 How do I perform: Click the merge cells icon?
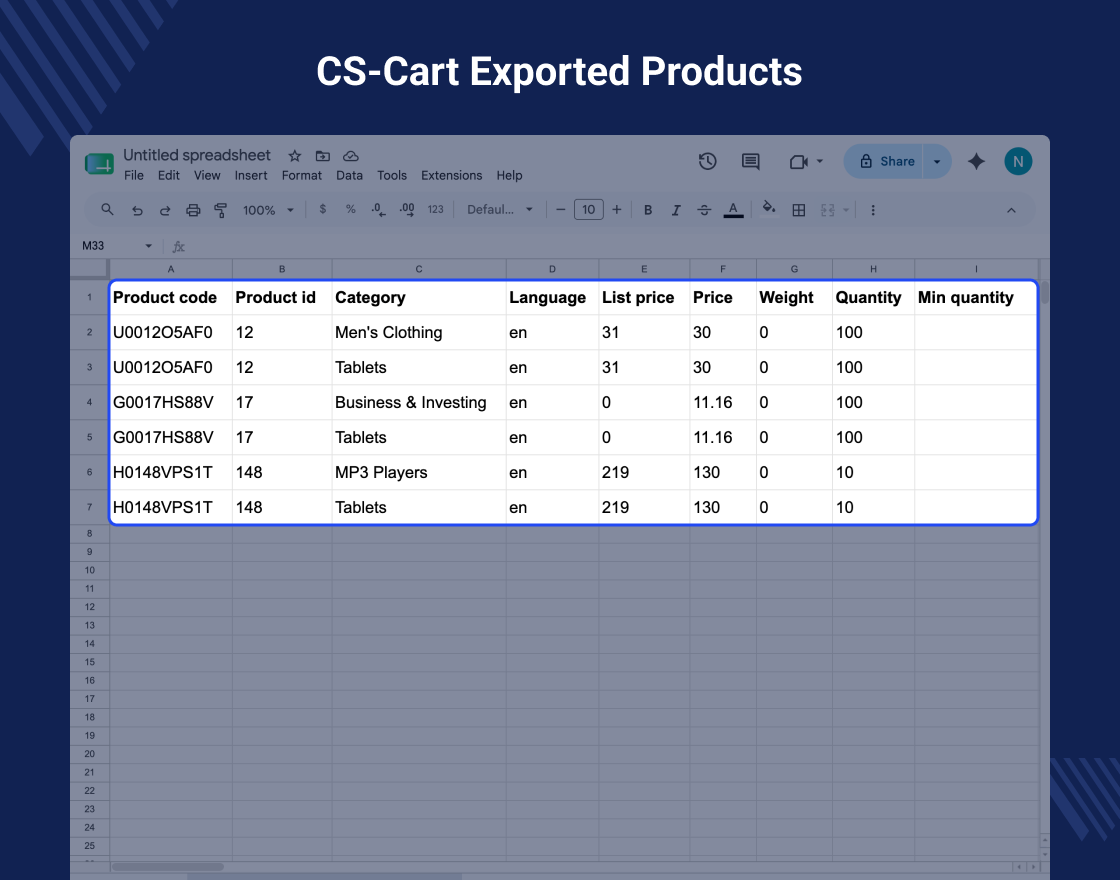(828, 210)
